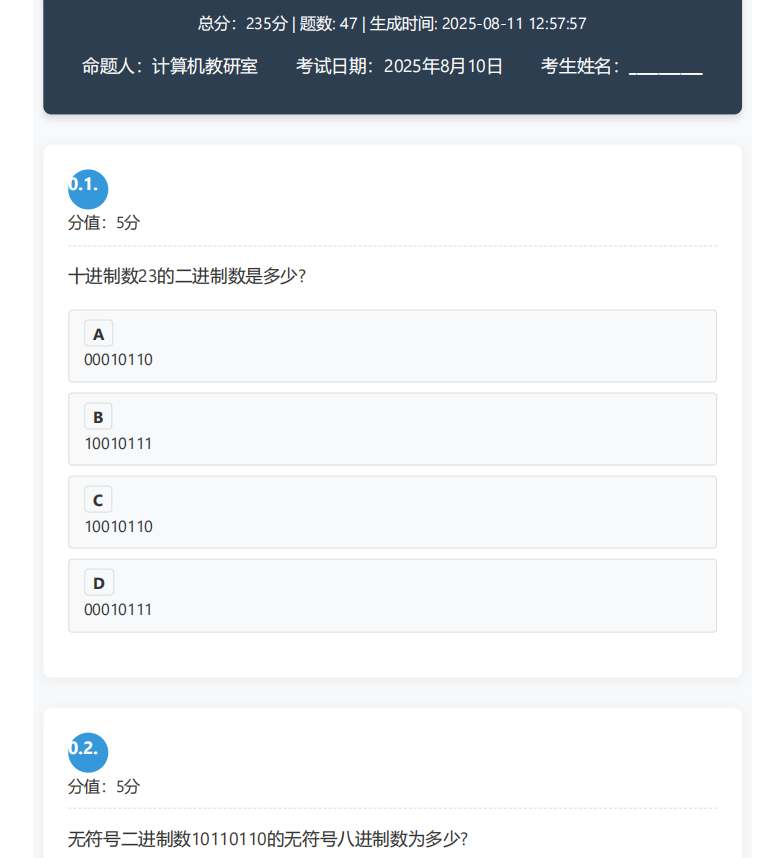Screen dimensions: 773x858
Task: Select answer text 00010111
Action: tap(118, 609)
